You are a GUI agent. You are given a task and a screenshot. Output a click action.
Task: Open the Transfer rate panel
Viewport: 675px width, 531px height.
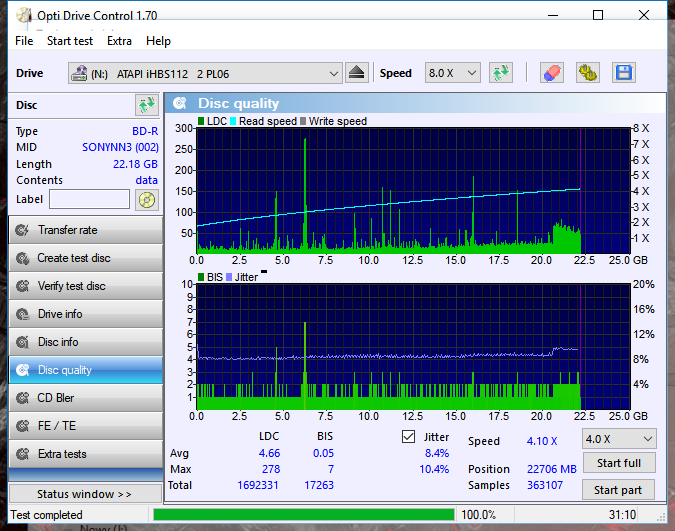(86, 230)
